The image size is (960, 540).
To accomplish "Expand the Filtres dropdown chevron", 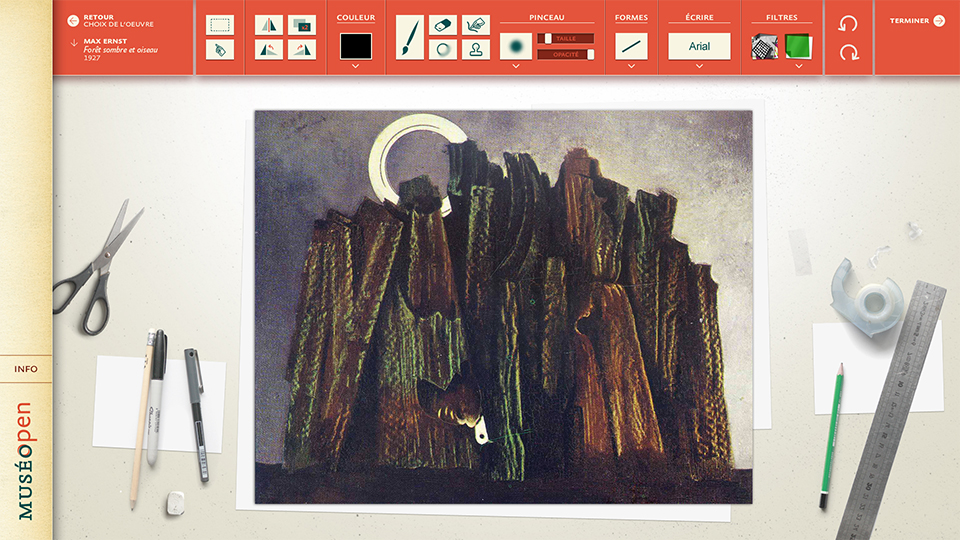I will click(798, 66).
